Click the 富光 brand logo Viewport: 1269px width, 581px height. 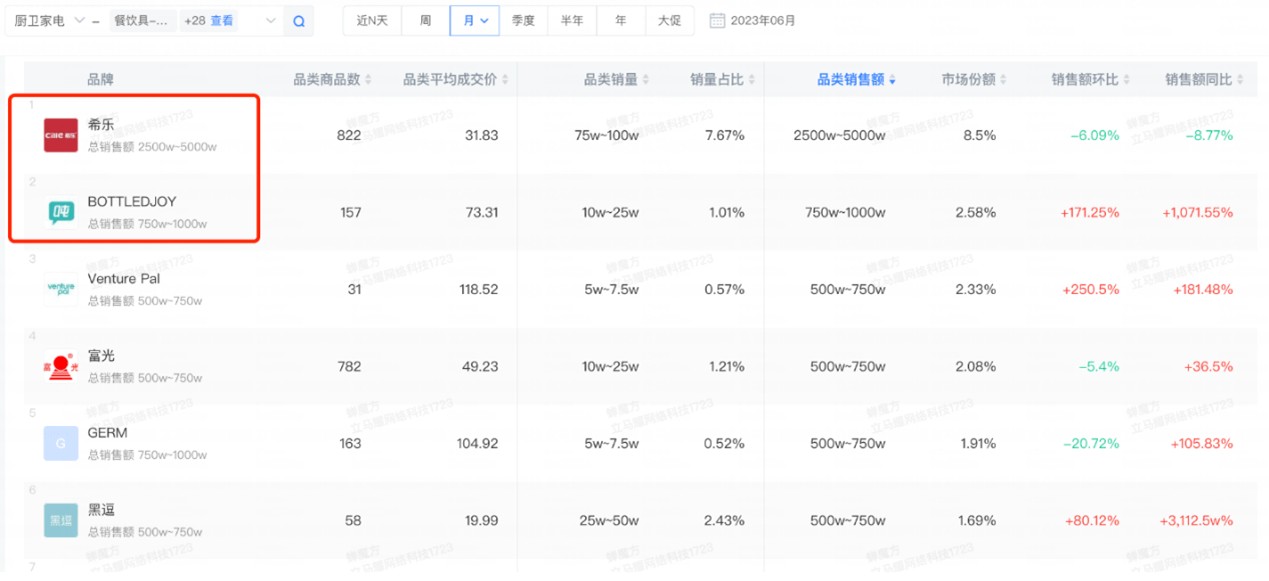[61, 367]
